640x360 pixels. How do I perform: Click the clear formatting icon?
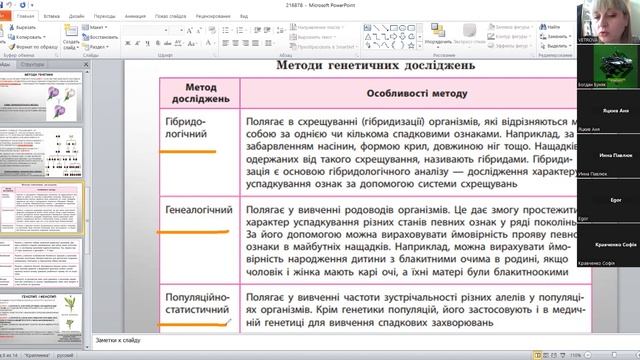212,30
